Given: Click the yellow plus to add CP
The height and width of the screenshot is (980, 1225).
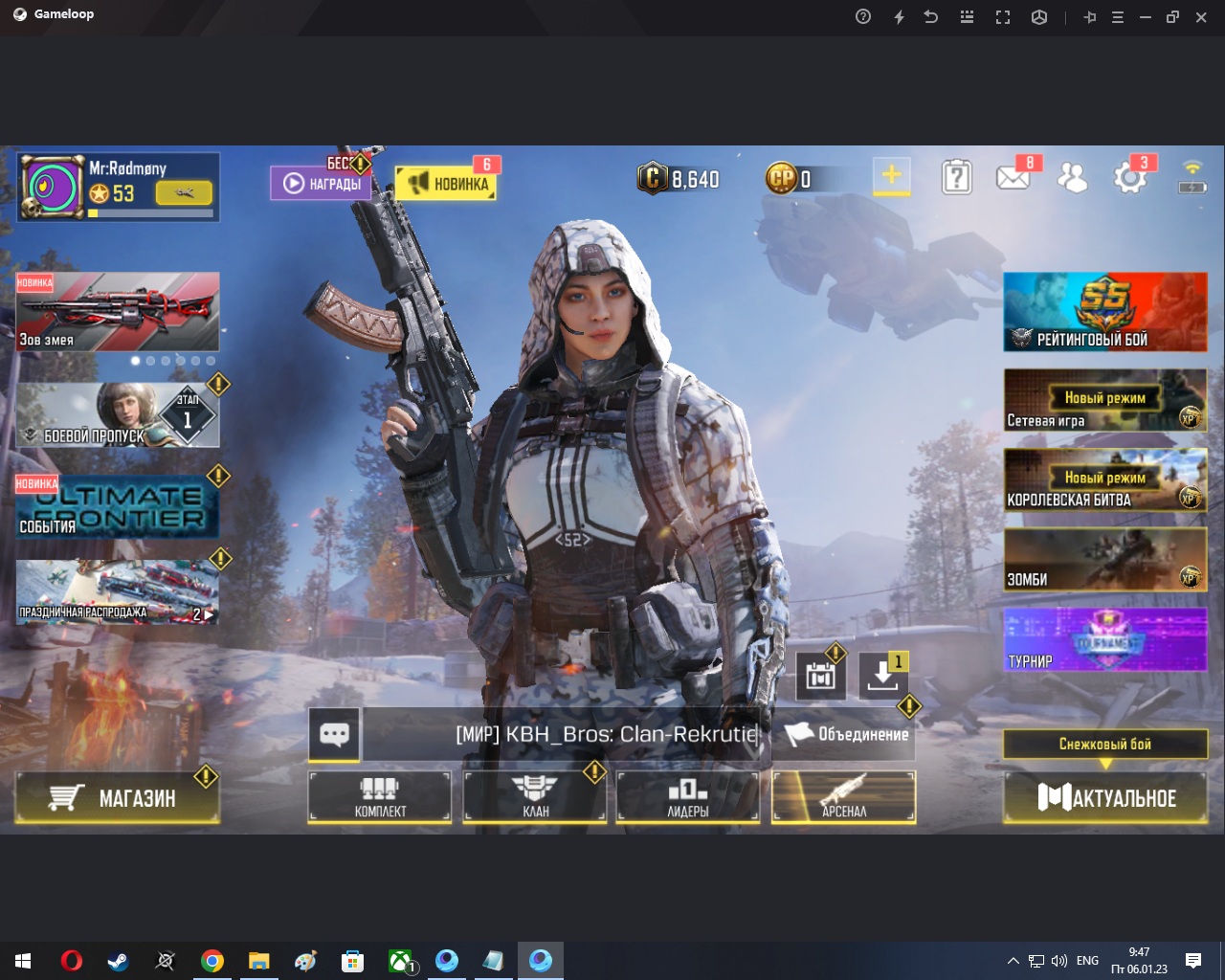Looking at the screenshot, I should coord(891,176).
